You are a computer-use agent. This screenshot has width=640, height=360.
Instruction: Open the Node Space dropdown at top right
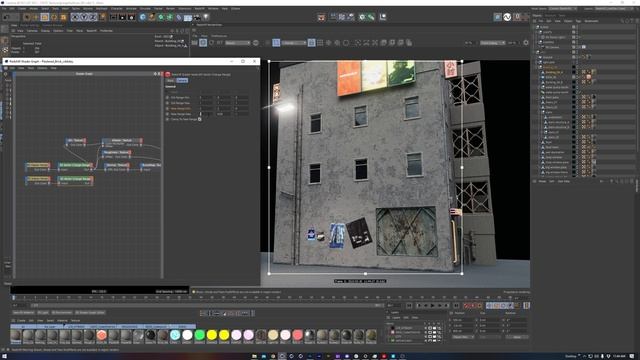562,9
